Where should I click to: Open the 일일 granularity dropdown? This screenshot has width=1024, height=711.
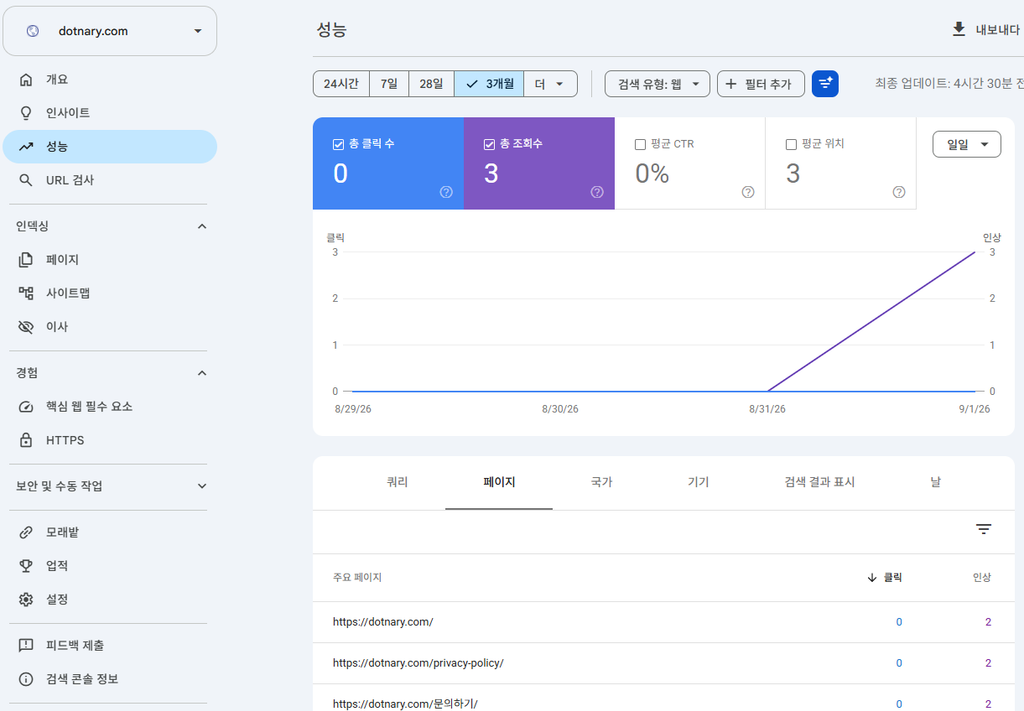[x=967, y=144]
